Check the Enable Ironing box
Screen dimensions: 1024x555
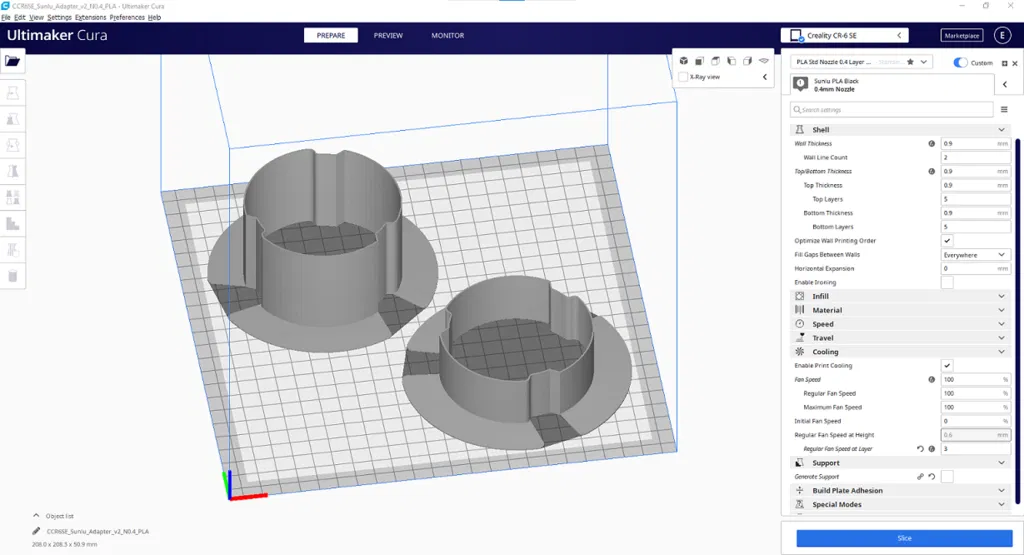tap(946, 283)
